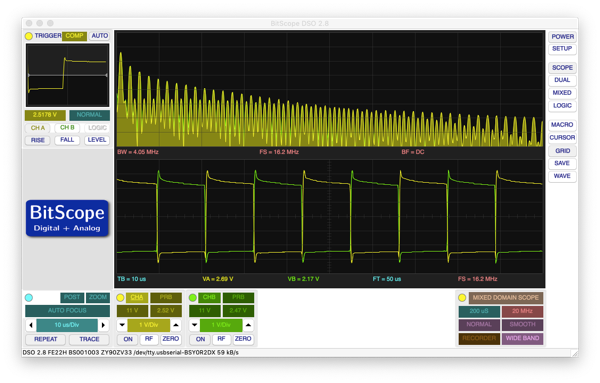Raise Channel B volts per division
This screenshot has height=383, width=600.
point(248,325)
